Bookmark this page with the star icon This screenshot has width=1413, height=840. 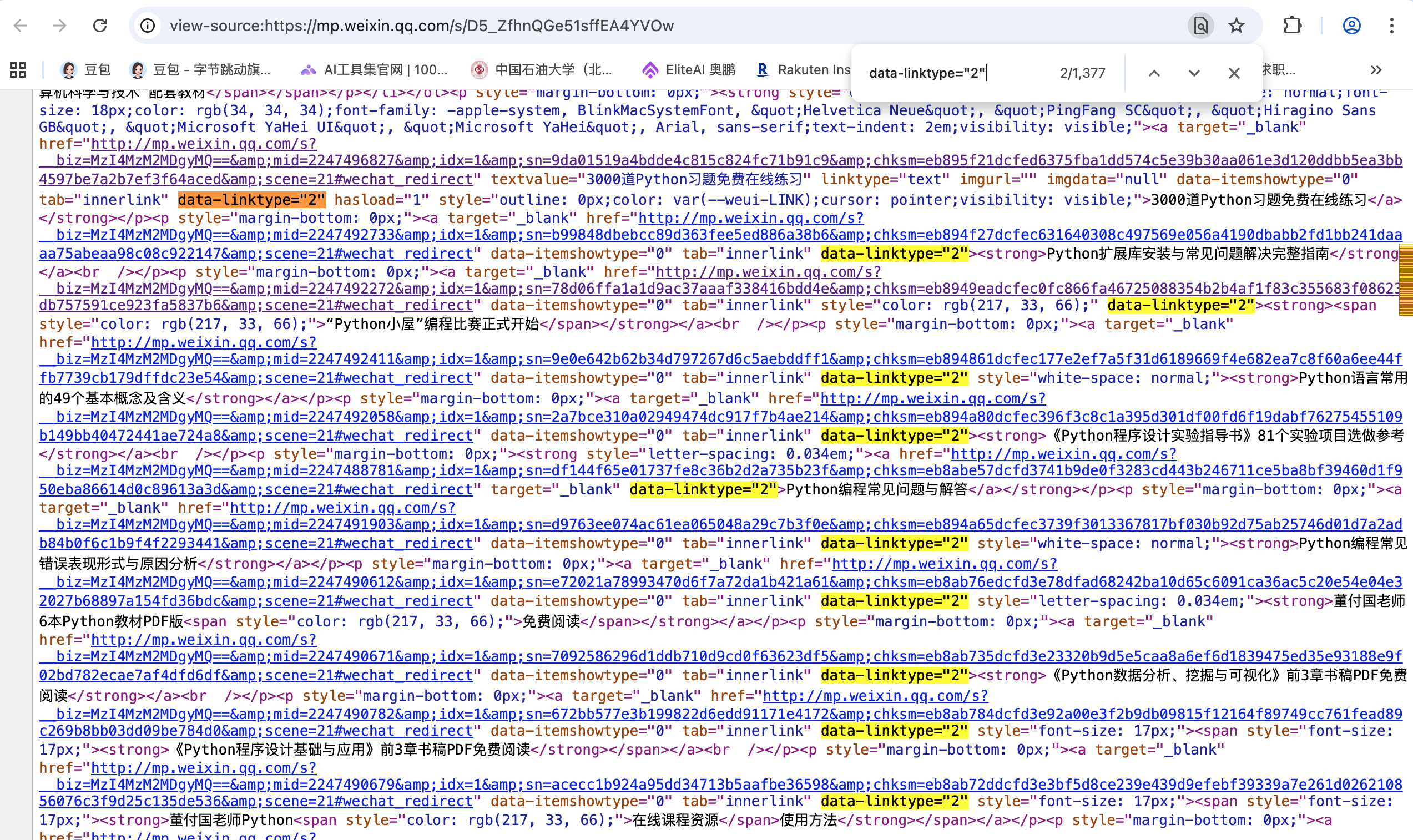click(x=1237, y=26)
